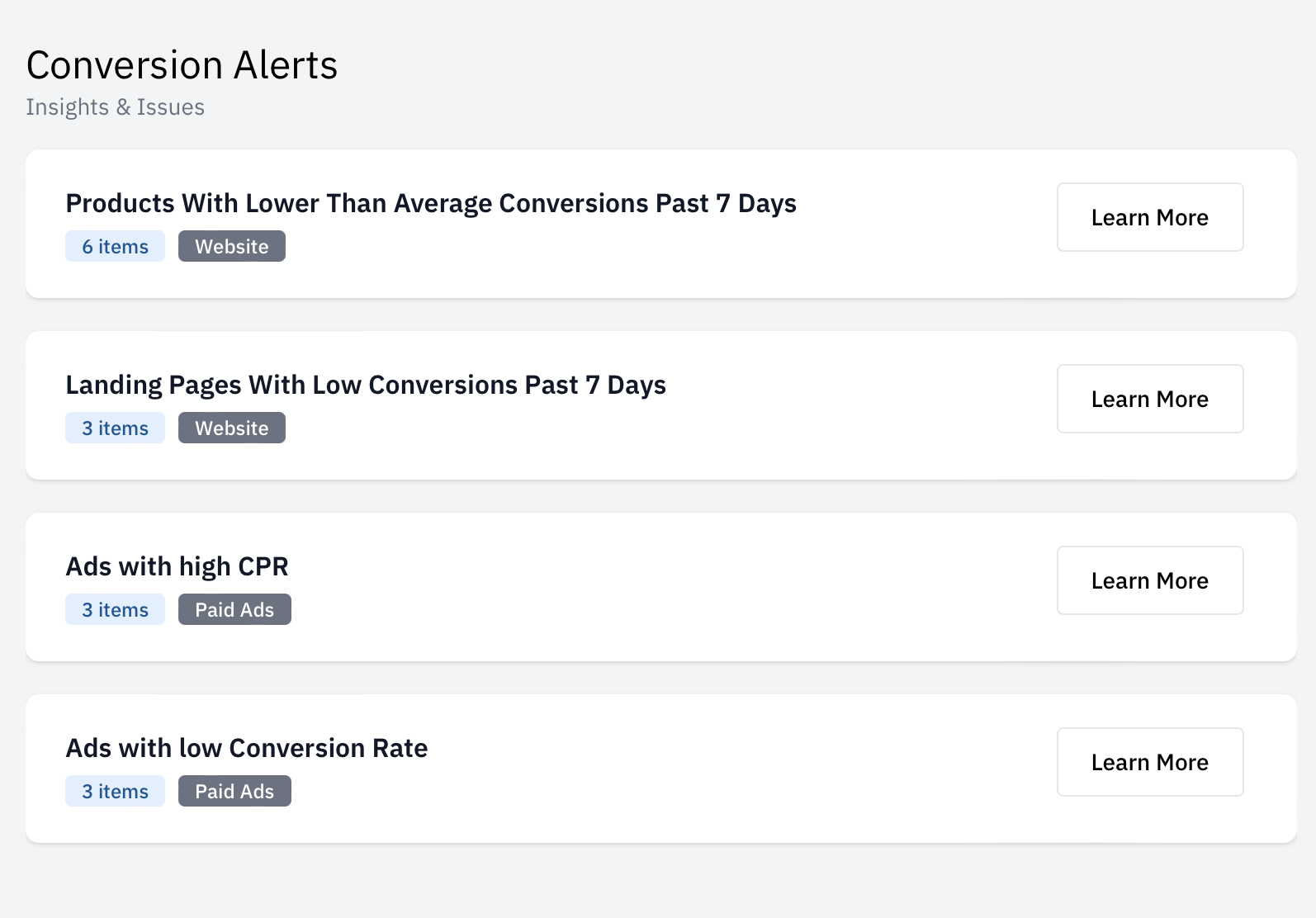This screenshot has width=1316, height=918.
Task: Click the Insights & Issues subtitle
Action: click(x=116, y=106)
